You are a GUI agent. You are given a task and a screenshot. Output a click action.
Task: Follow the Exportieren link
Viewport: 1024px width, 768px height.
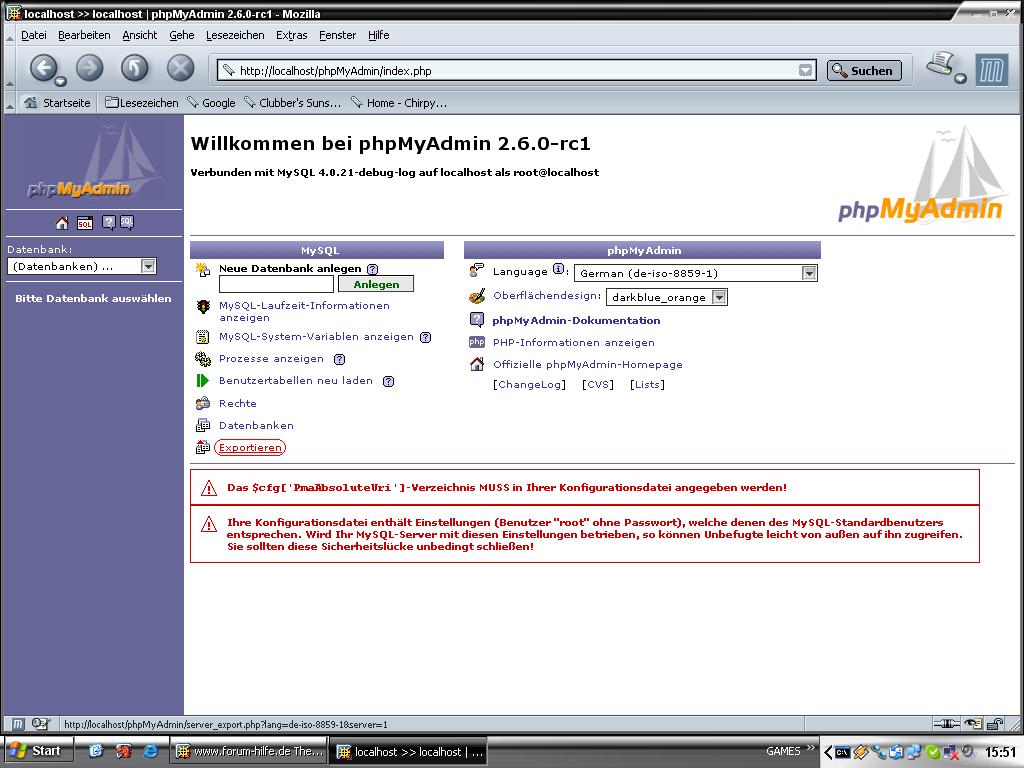(x=250, y=448)
